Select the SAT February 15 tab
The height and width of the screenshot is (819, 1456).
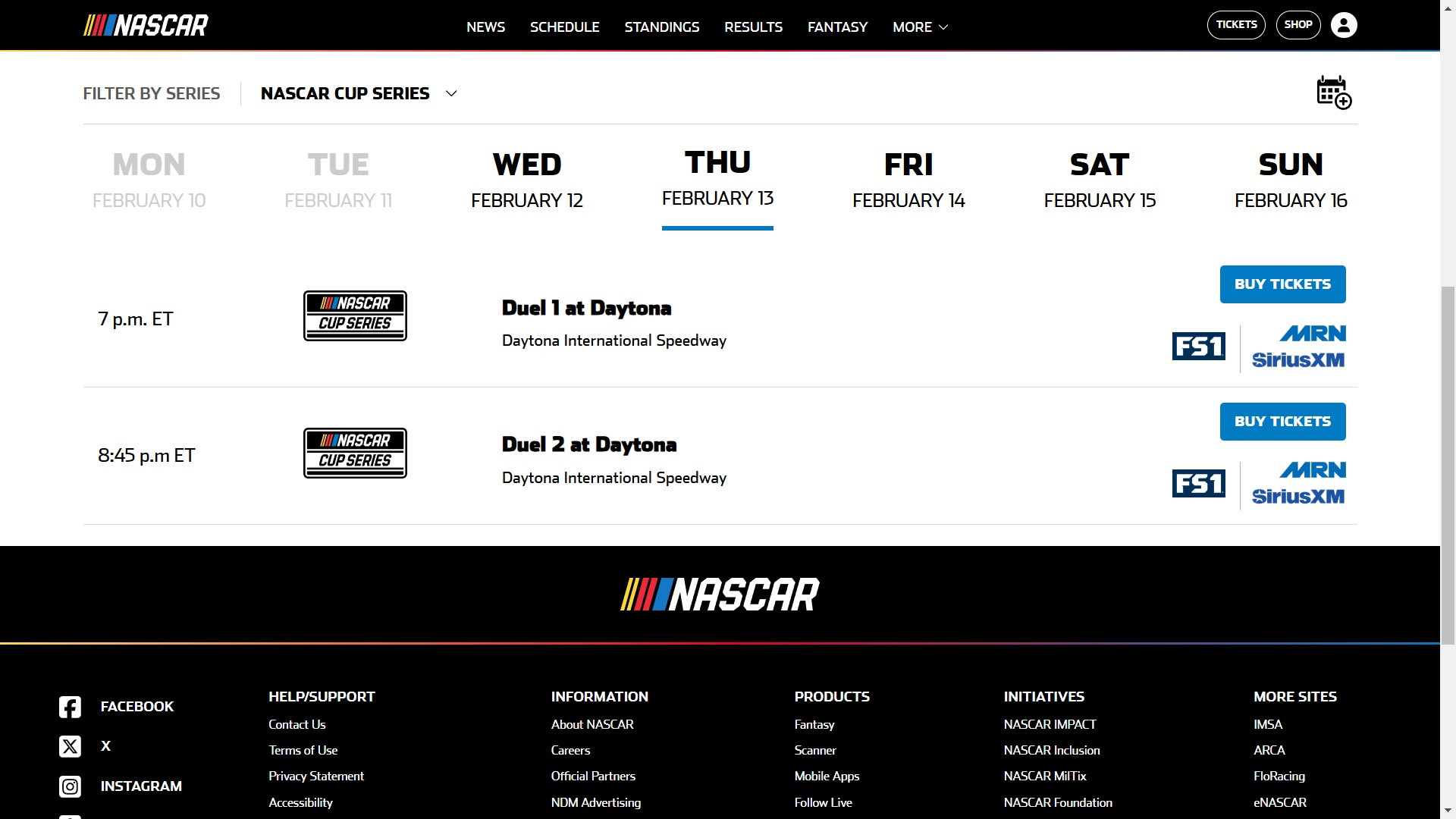1100,180
